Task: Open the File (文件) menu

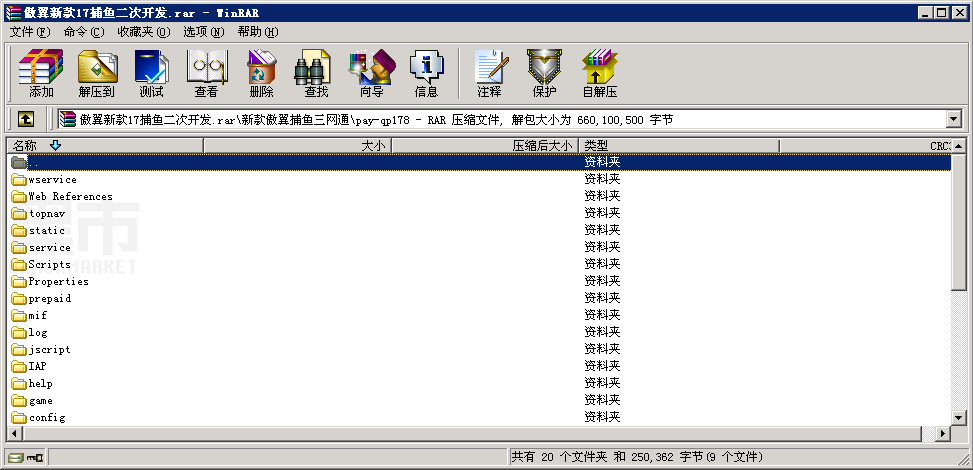Action: click(x=30, y=32)
